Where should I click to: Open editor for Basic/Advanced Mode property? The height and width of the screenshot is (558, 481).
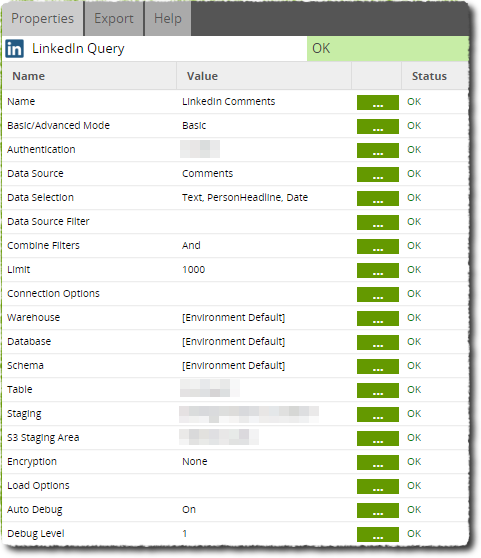point(378,126)
